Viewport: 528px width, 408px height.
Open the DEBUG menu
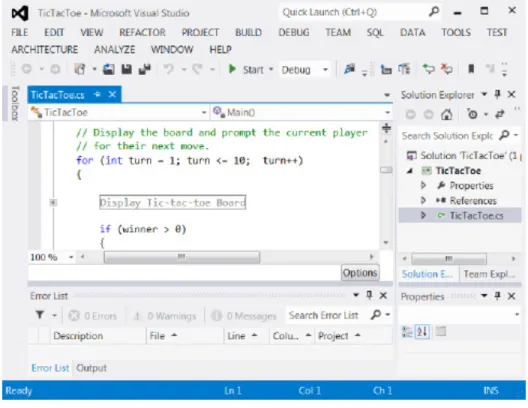(294, 32)
